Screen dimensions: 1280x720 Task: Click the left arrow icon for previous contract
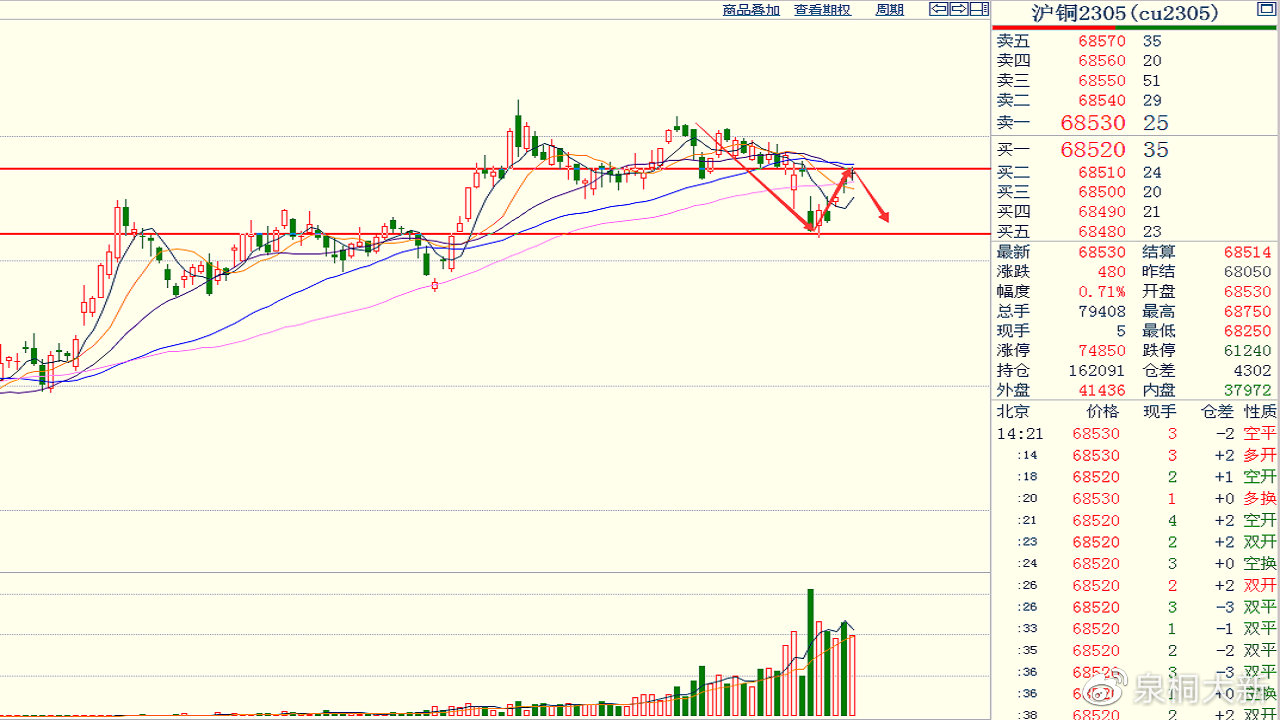[938, 9]
